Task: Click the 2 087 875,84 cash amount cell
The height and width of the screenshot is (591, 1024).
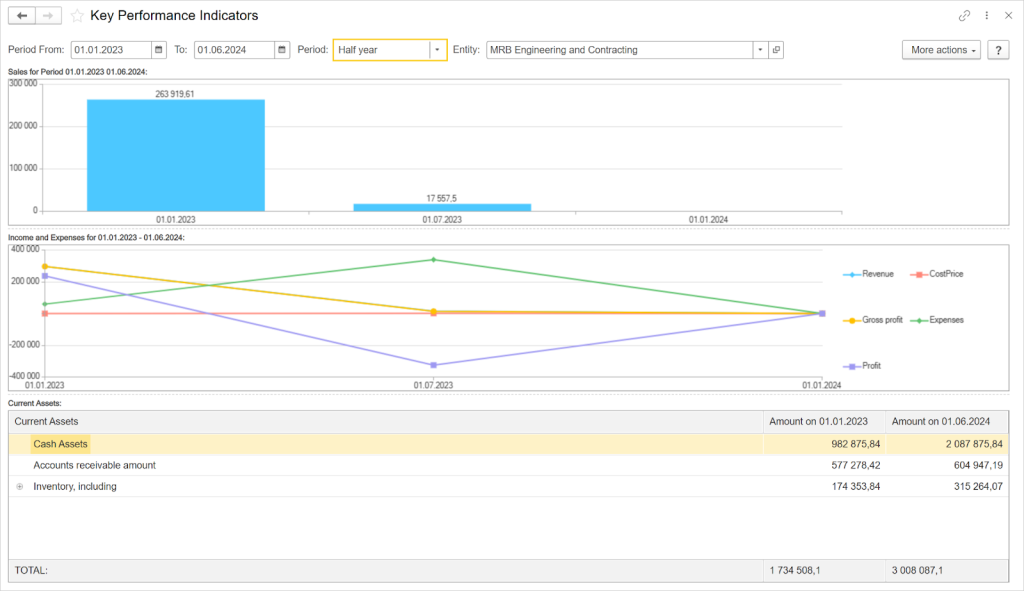Action: coord(947,444)
